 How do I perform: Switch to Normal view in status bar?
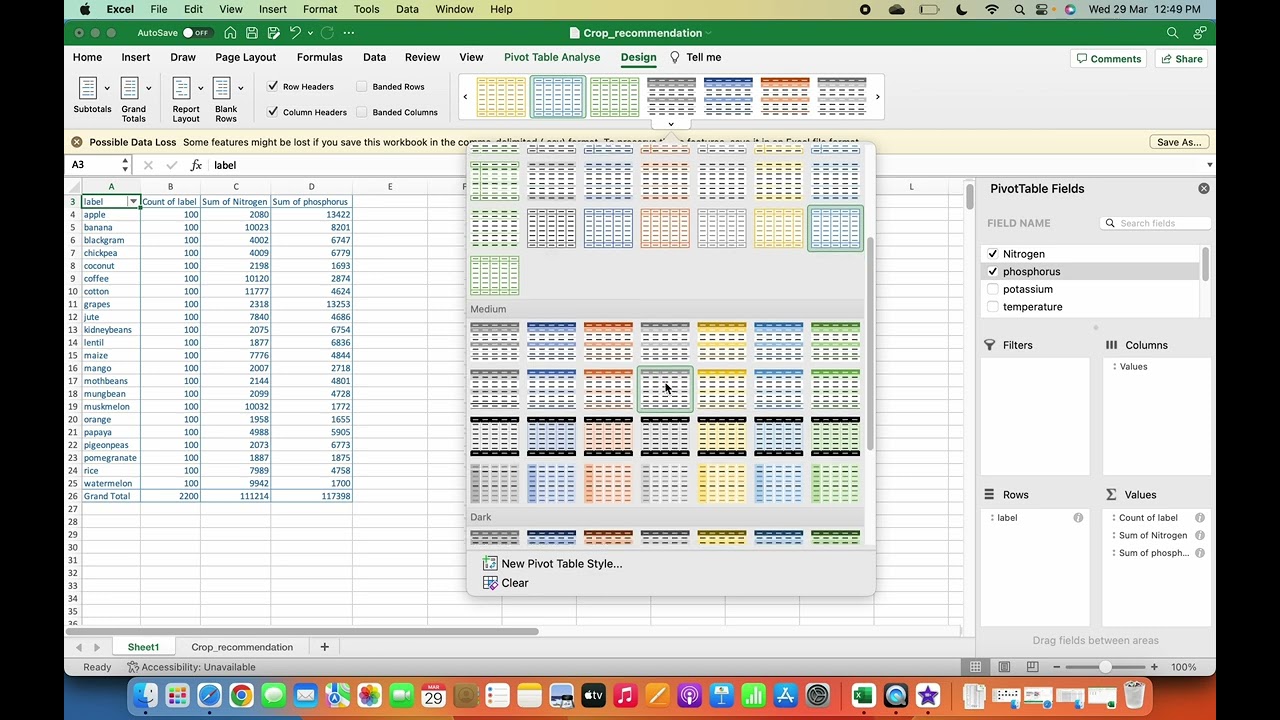pyautogui.click(x=975, y=667)
